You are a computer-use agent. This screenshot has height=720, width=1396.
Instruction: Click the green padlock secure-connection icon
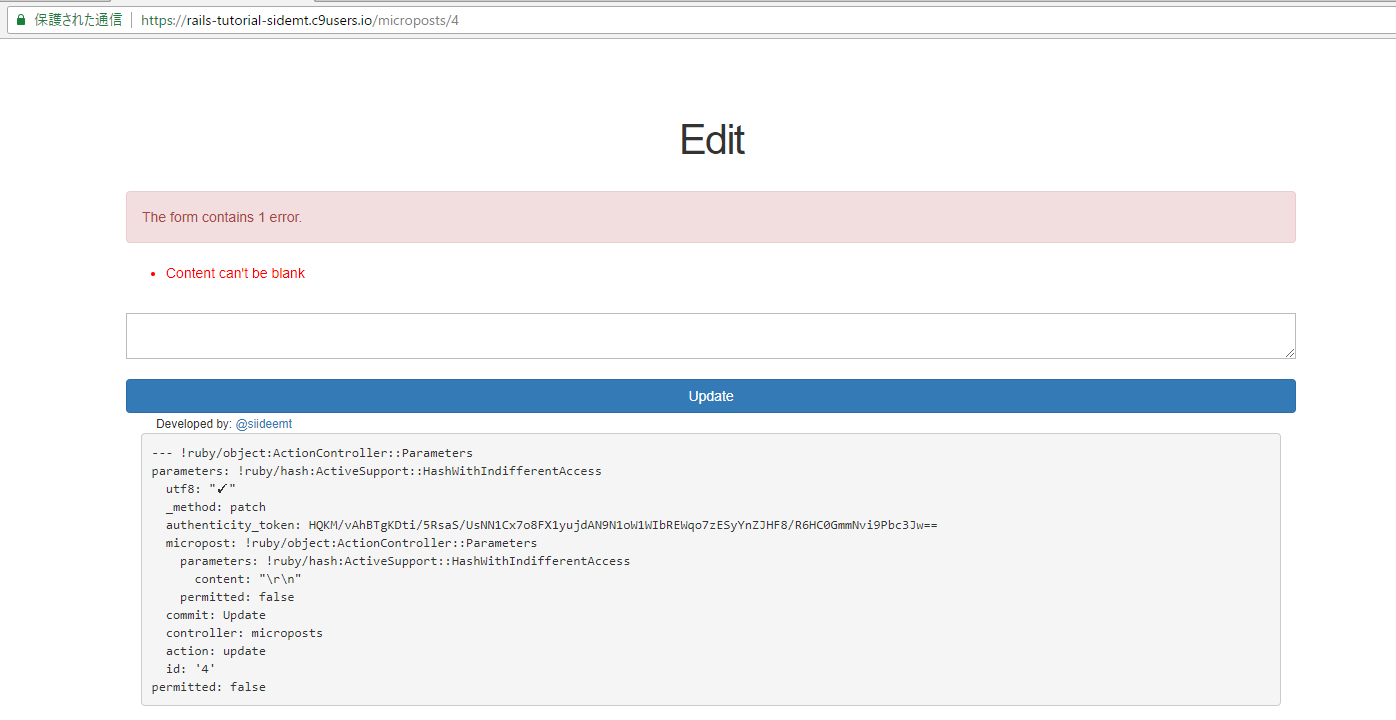point(21,20)
